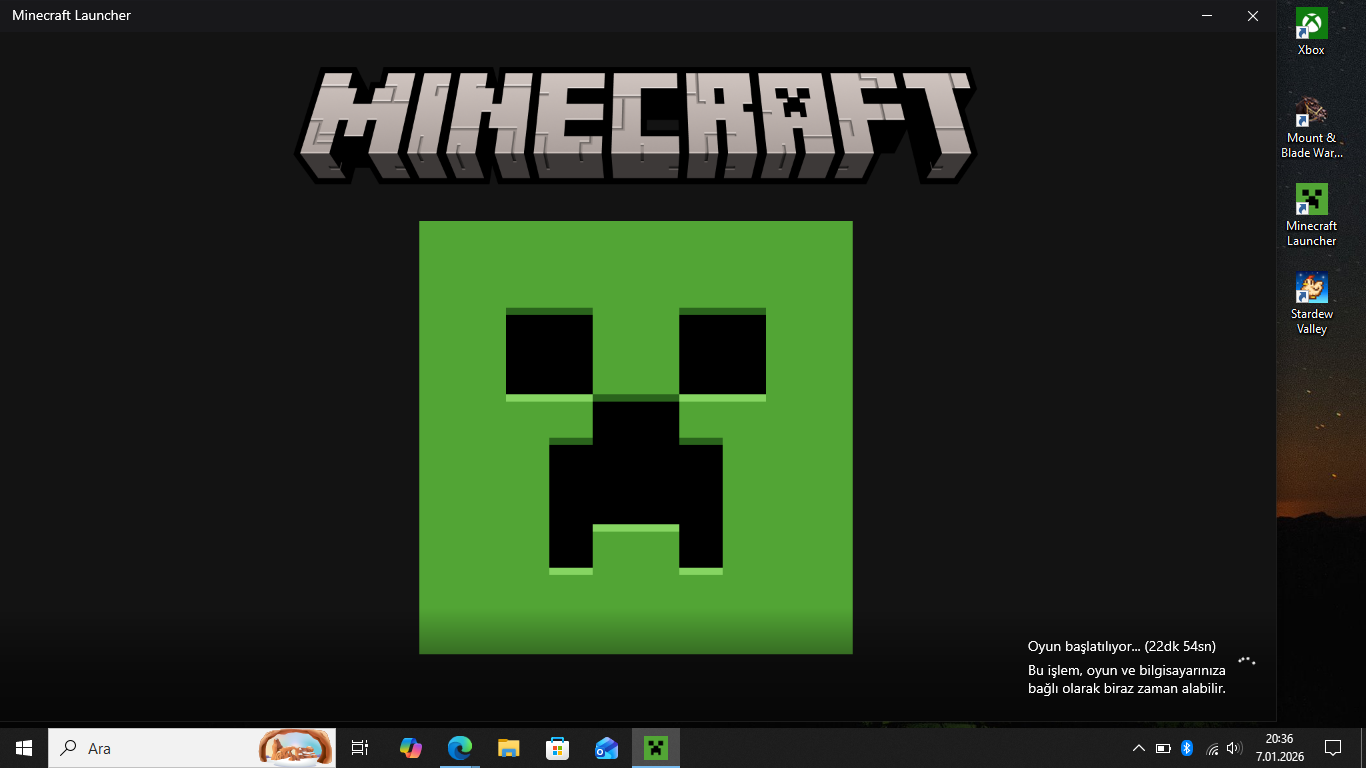Viewport: 1366px width, 768px height.
Task: Click the "Minecraft Launcher" window title text
Action: pos(71,15)
